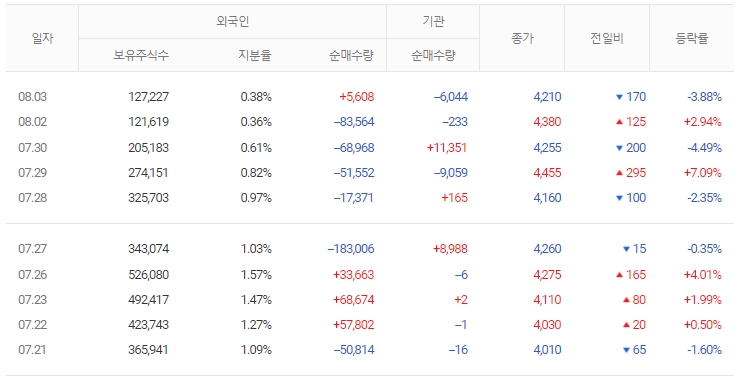The height and width of the screenshot is (385, 739).
Task: Click the 종가 column header
Action: (522, 38)
